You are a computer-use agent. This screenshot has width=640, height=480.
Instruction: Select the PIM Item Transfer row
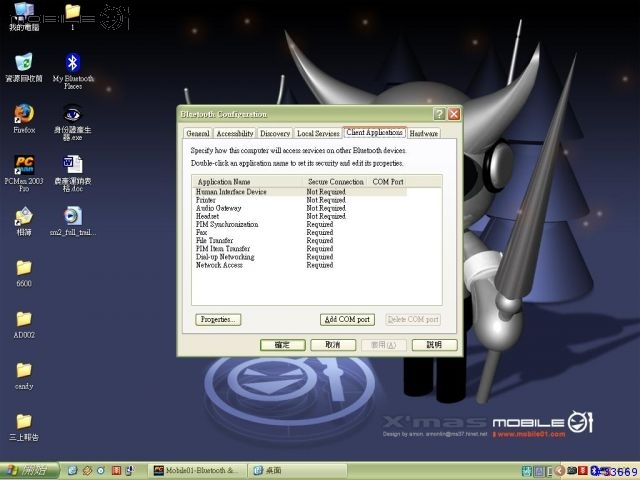(x=300, y=249)
